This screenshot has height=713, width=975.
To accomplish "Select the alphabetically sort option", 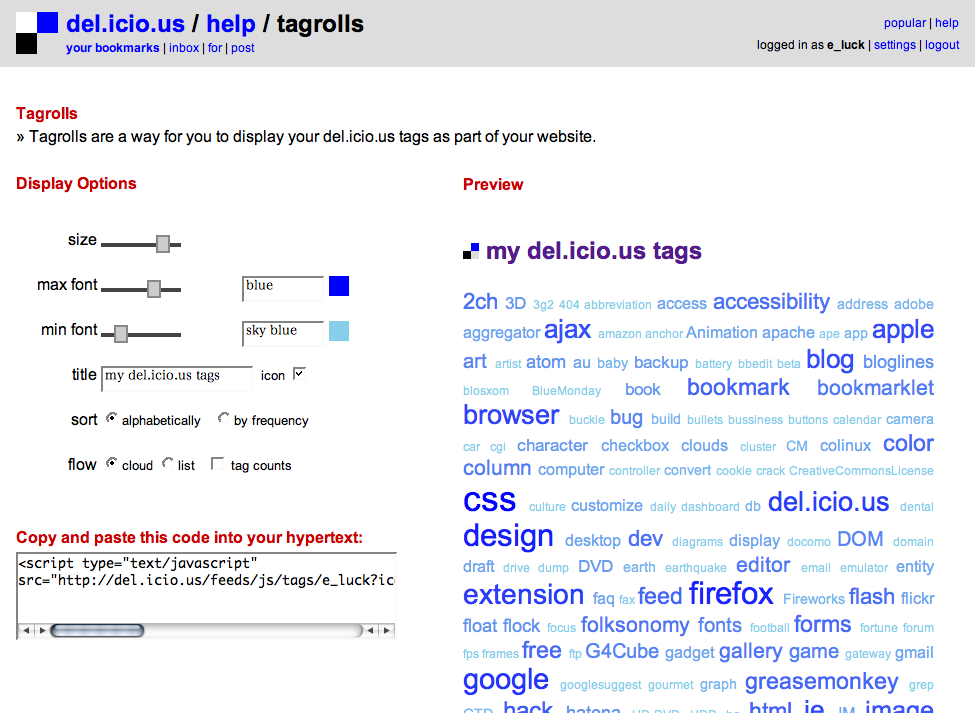I will (x=111, y=419).
